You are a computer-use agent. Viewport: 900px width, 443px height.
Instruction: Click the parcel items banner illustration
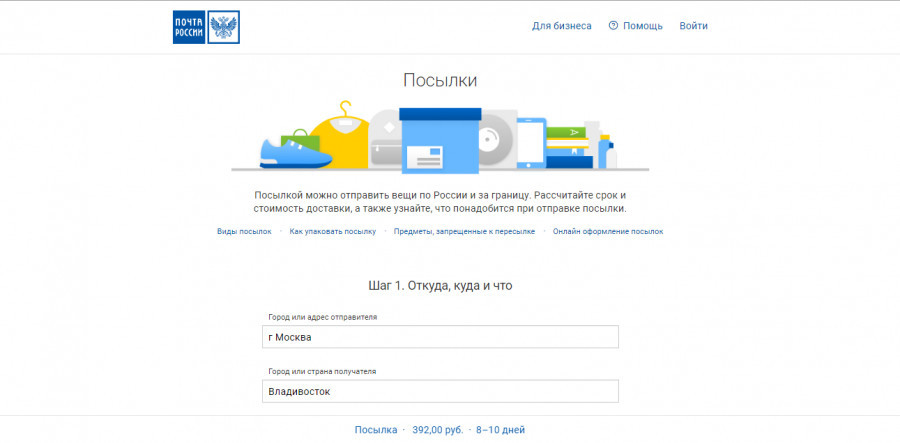pyautogui.click(x=440, y=138)
